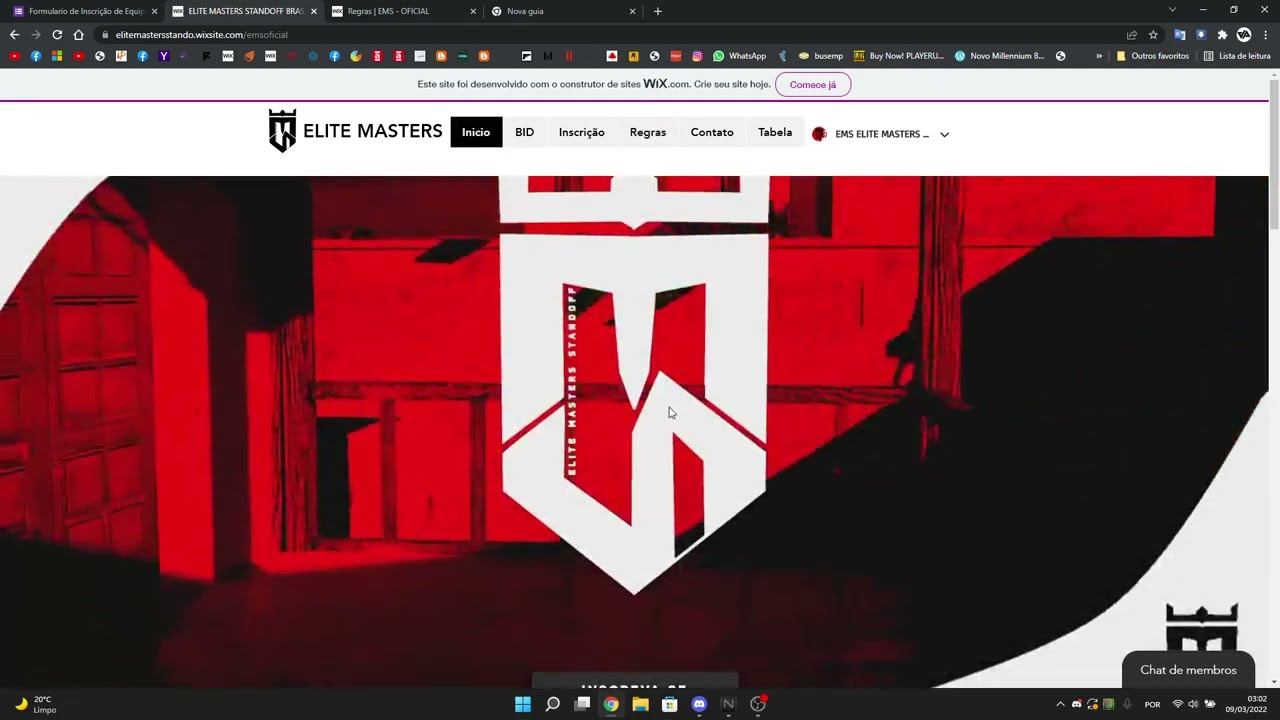
Task: Switch to the Formulario de Inscrição tab
Action: pyautogui.click(x=84, y=11)
